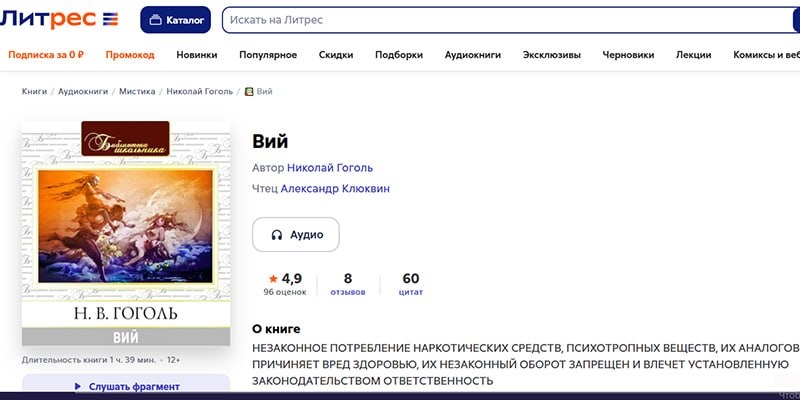Go to Популярное section

268,55
